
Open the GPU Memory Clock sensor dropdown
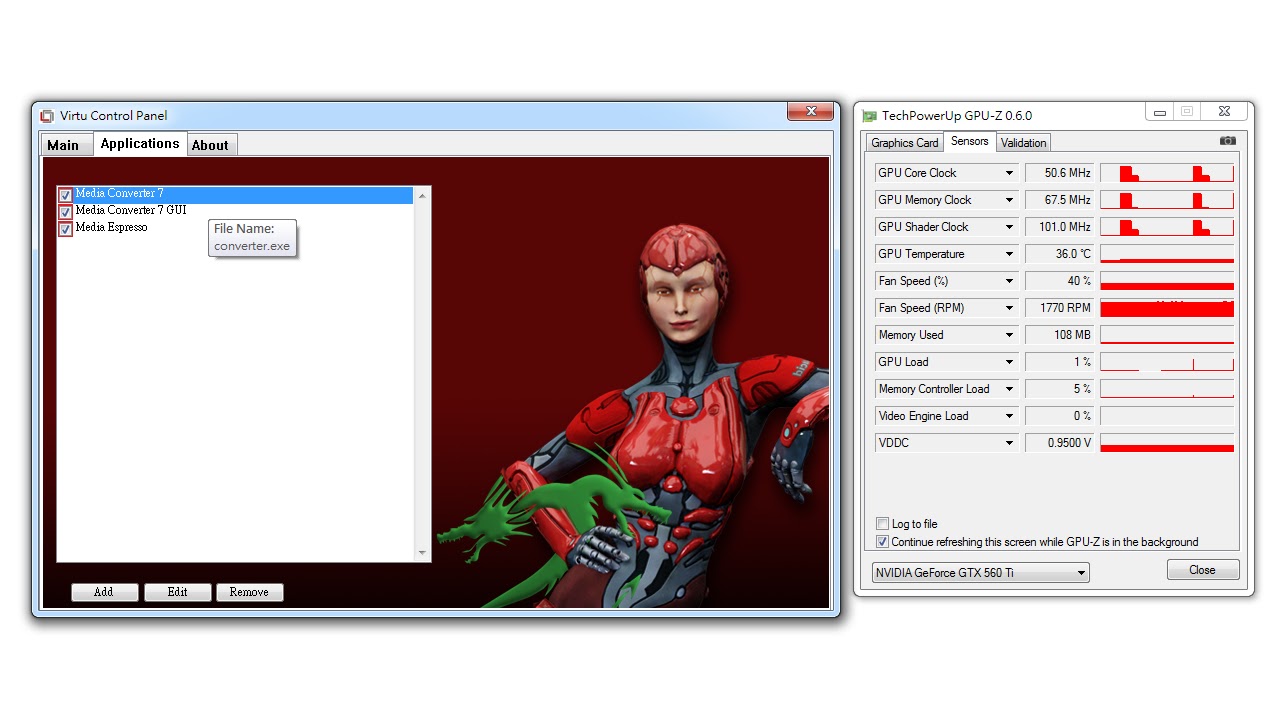(x=1009, y=200)
